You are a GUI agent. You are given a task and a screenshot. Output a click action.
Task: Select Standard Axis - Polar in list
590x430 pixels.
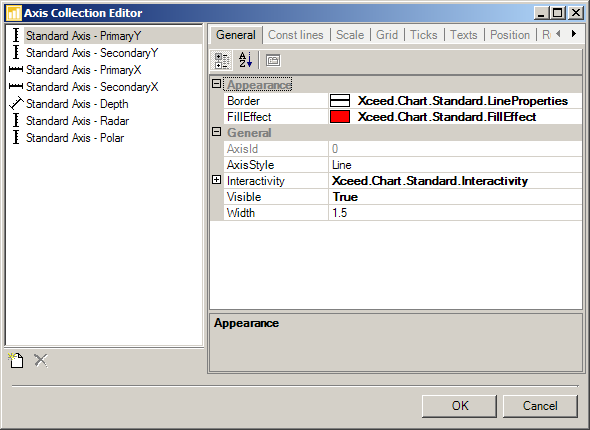click(x=75, y=138)
